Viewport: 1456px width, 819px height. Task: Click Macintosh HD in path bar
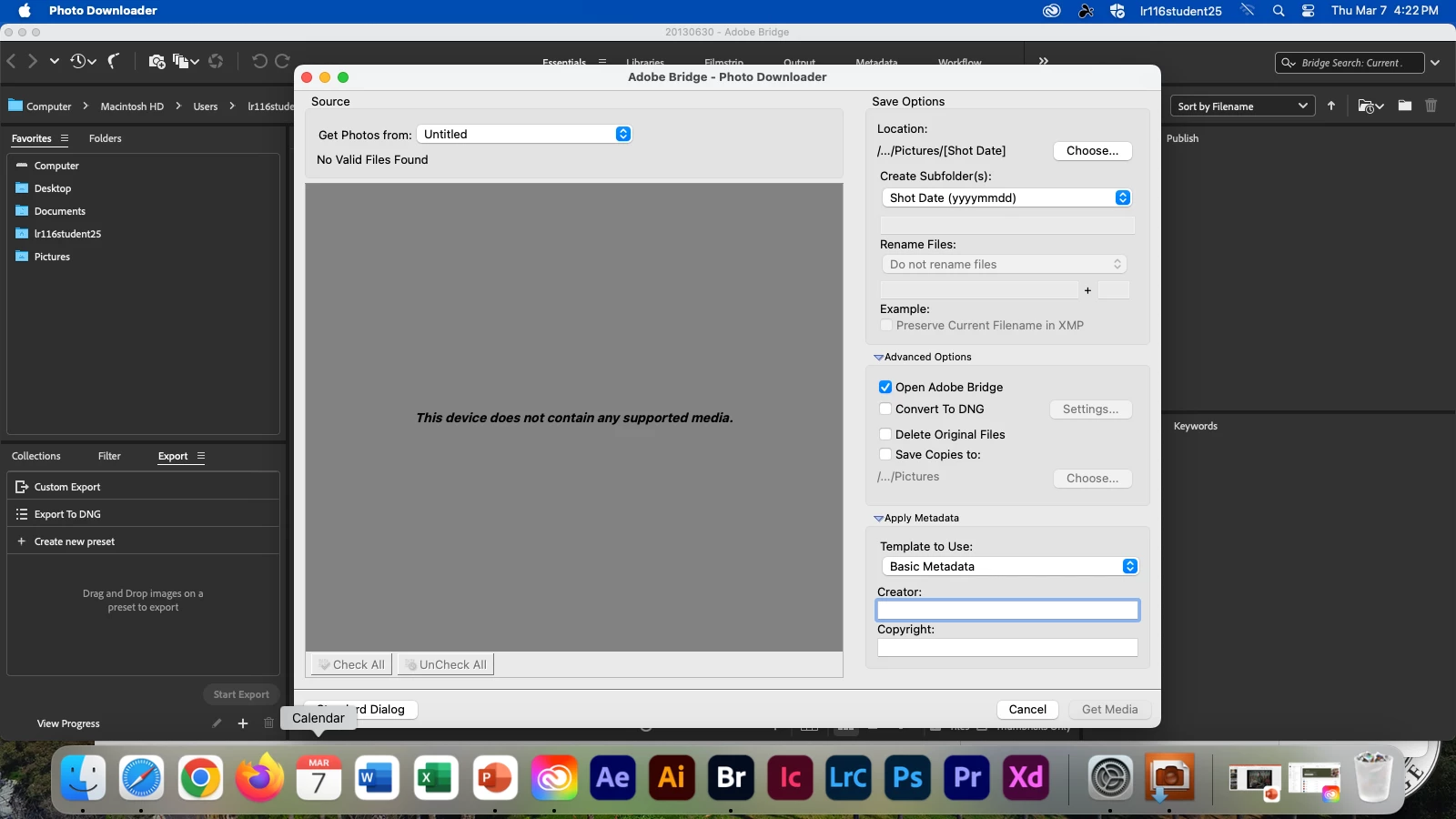[132, 106]
